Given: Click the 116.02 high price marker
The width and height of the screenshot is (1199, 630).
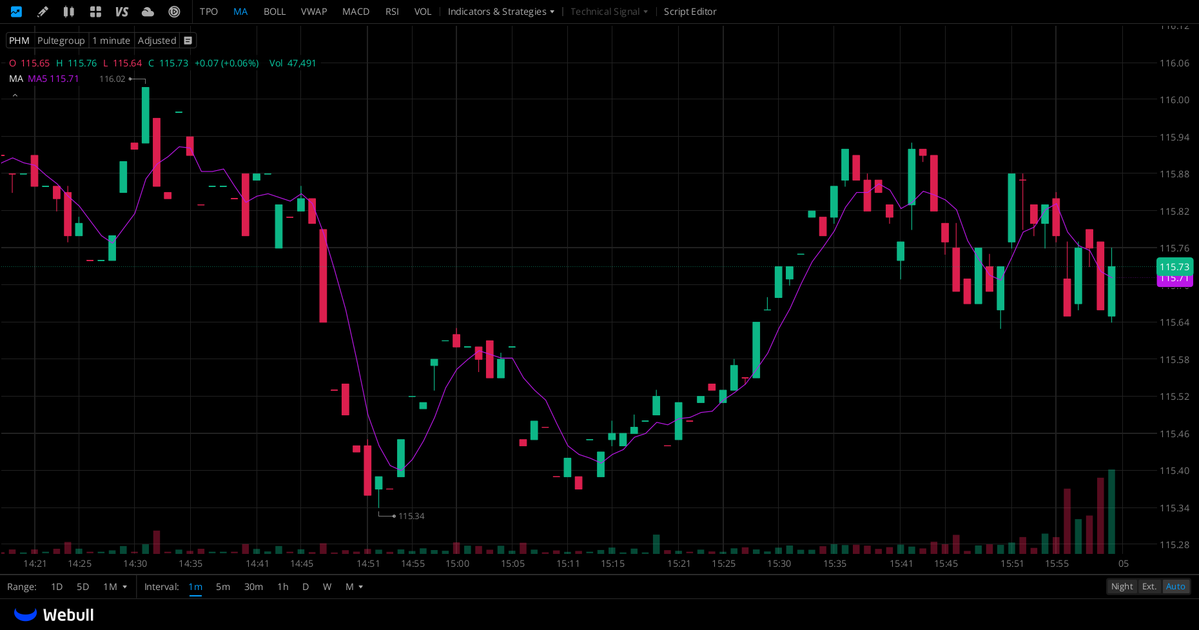Looking at the screenshot, I should point(112,79).
